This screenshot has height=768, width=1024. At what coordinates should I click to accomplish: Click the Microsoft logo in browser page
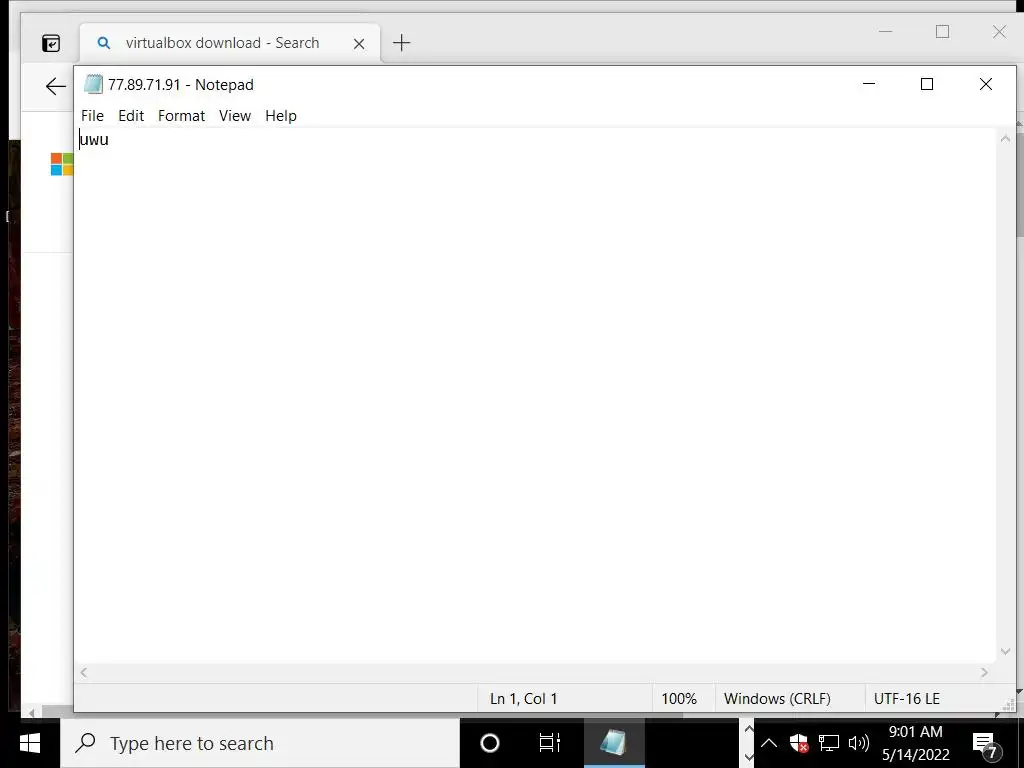coord(61,164)
